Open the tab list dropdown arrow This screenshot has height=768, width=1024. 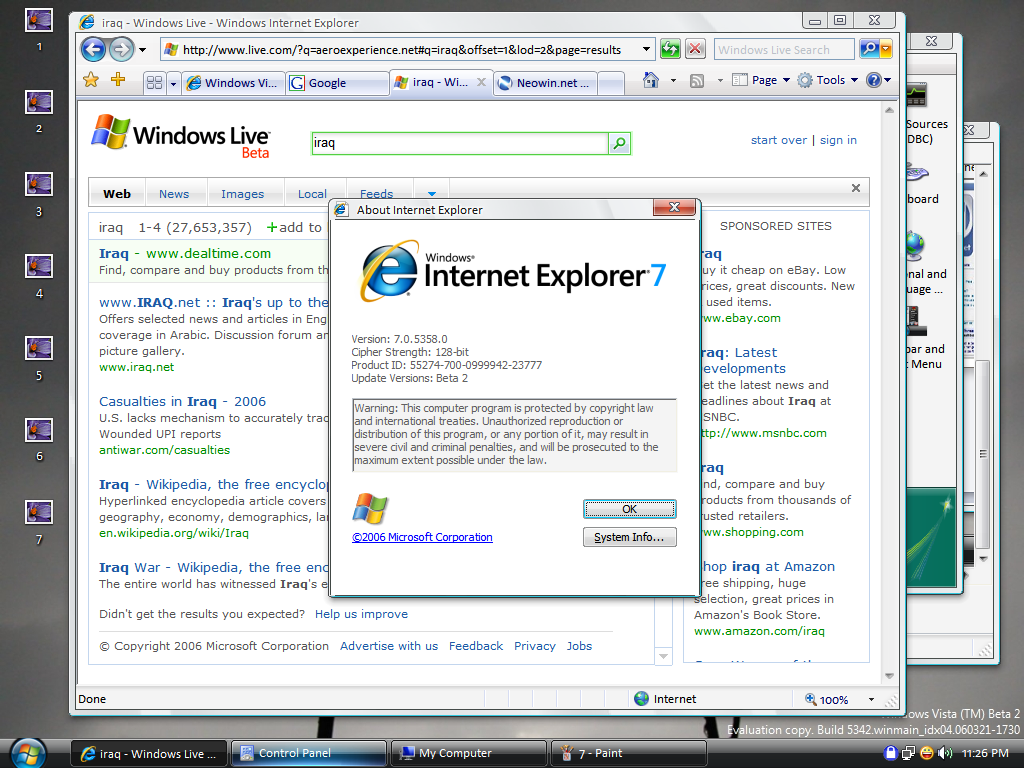(x=173, y=84)
